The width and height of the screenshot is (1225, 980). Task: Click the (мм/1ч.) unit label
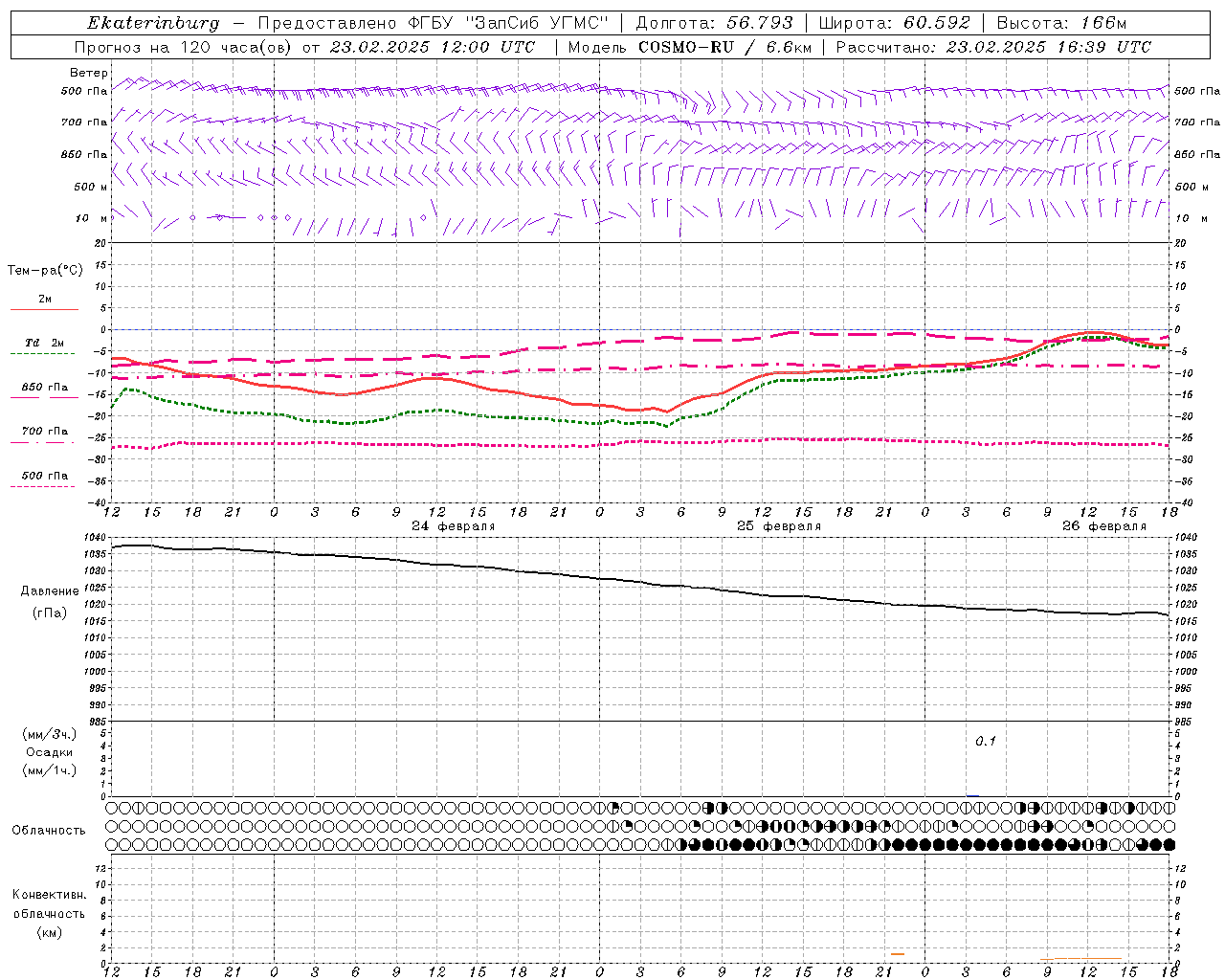(50, 770)
